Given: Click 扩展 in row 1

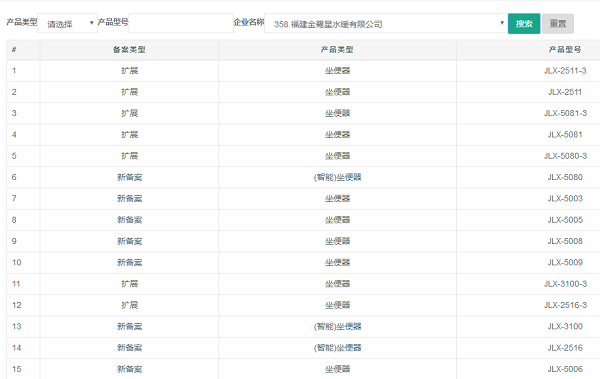Looking at the screenshot, I should pyautogui.click(x=129, y=71).
